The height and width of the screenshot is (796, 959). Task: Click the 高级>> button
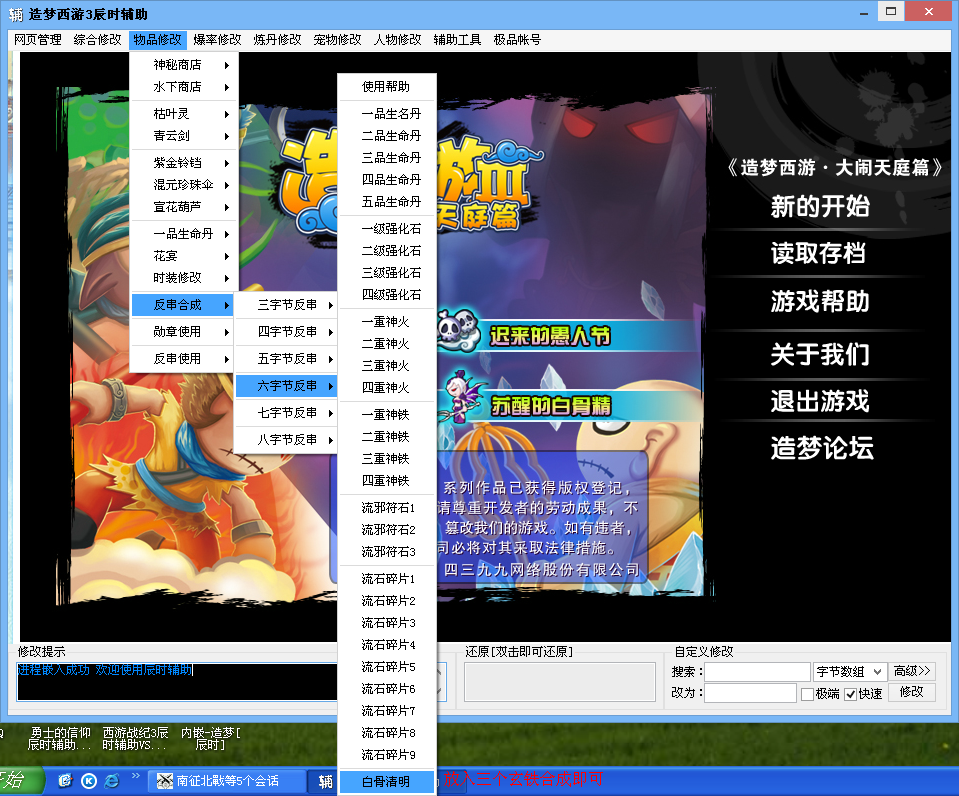912,671
